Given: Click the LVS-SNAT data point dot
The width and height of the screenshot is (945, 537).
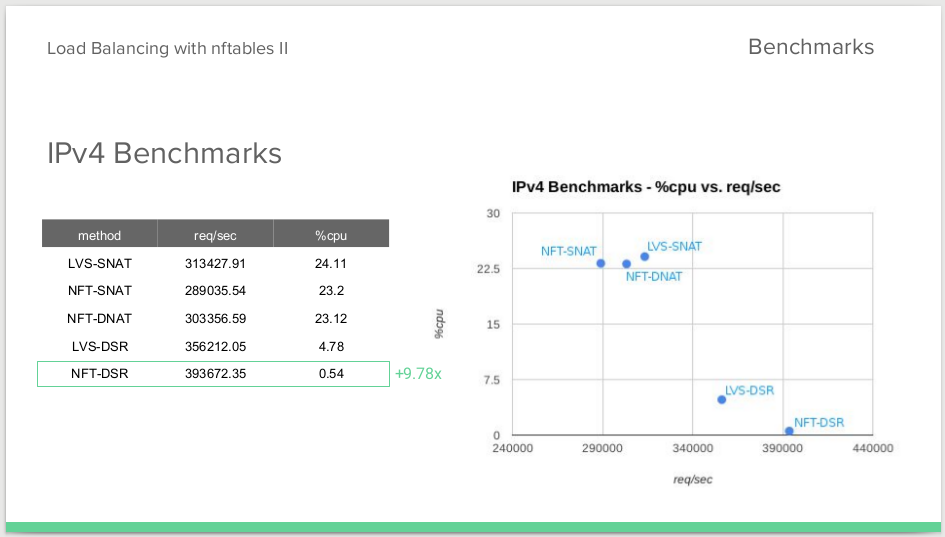Looking at the screenshot, I should [644, 257].
